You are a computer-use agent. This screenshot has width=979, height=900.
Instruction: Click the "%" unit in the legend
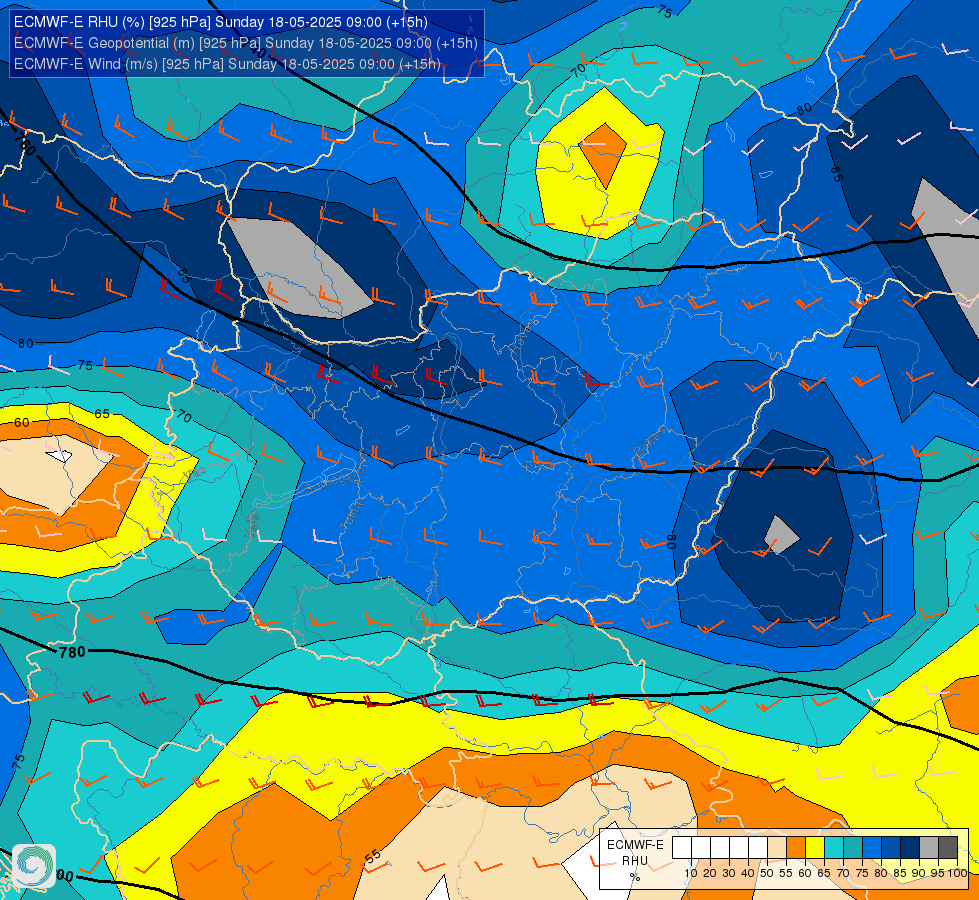[x=635, y=877]
